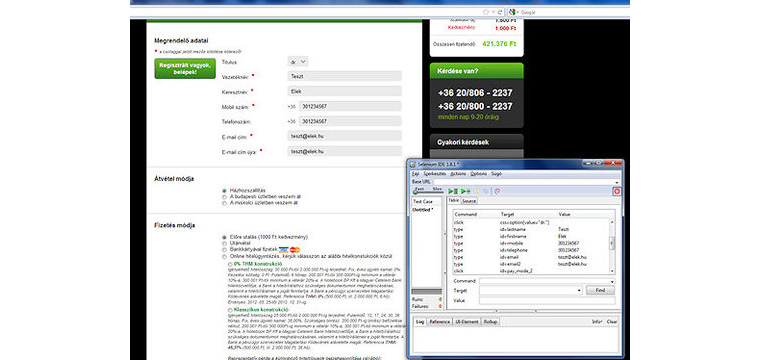Open the Options menu in Selenium IDE
Screen dimensions: 760x360
click(479, 173)
